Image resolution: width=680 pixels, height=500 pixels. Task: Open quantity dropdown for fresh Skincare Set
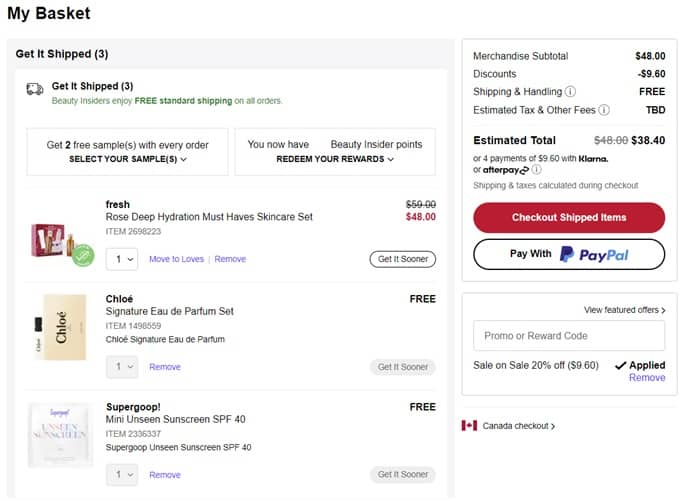click(122, 259)
